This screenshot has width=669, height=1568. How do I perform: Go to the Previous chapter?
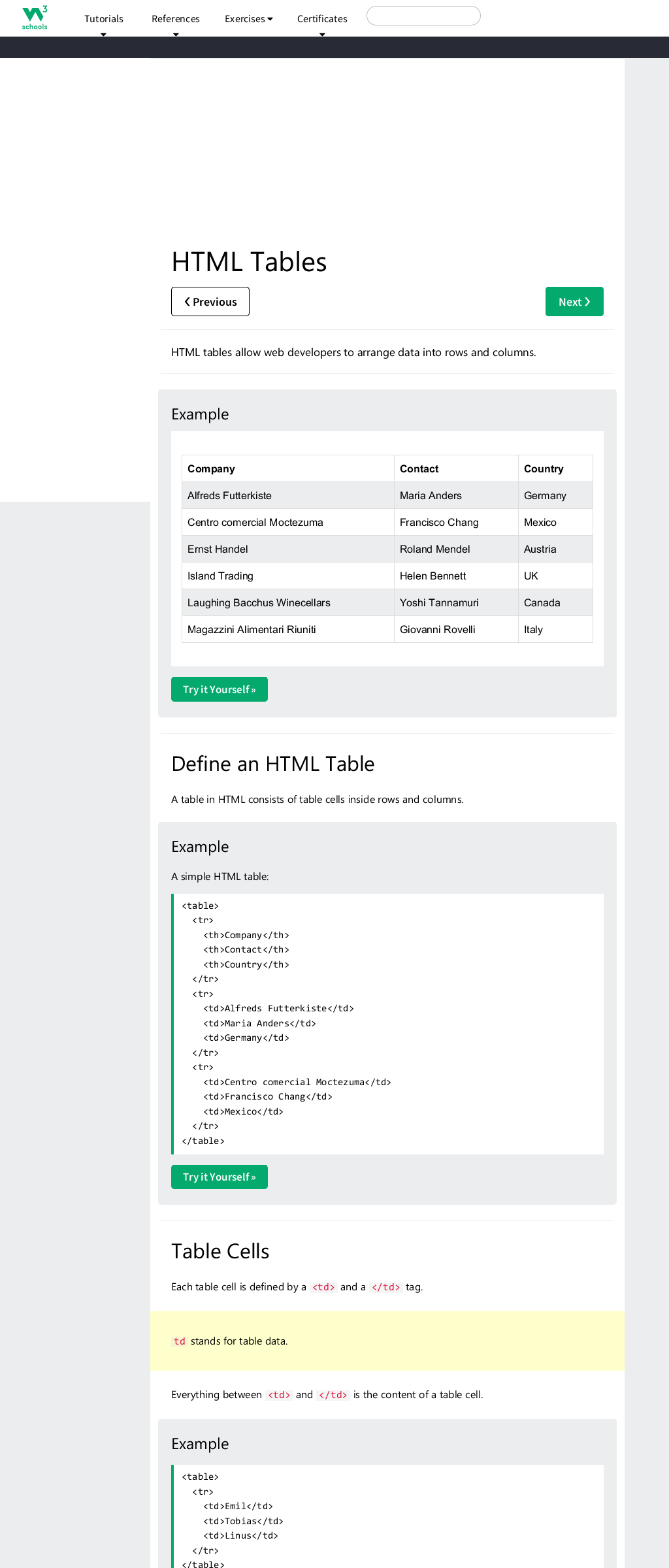(x=210, y=301)
